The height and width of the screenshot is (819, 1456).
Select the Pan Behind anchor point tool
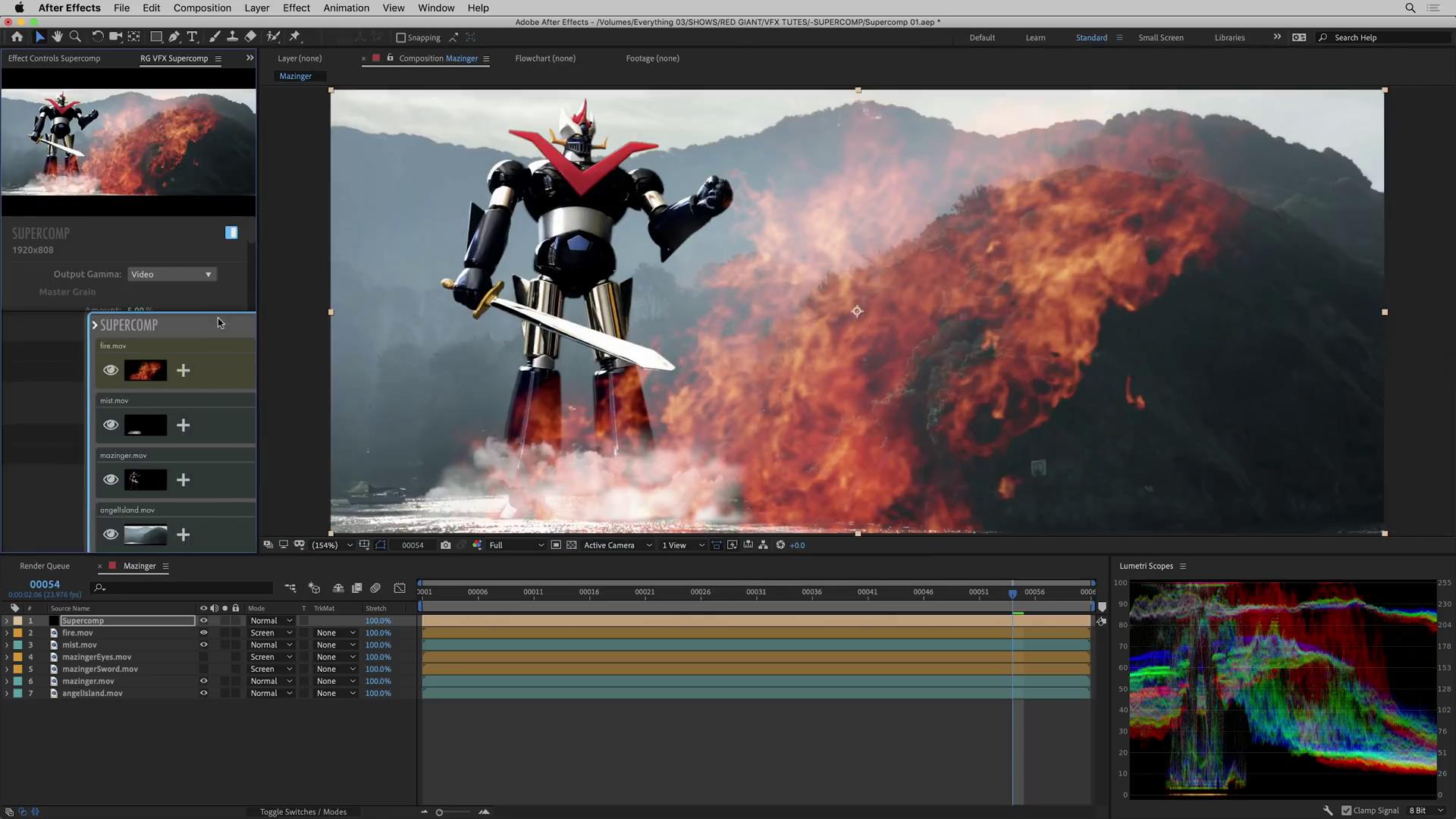click(133, 36)
